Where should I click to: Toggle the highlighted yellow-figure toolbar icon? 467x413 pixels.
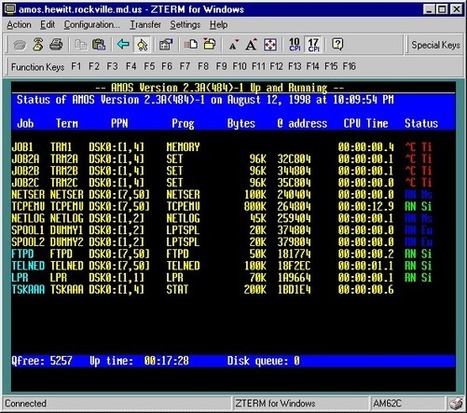pos(142,45)
